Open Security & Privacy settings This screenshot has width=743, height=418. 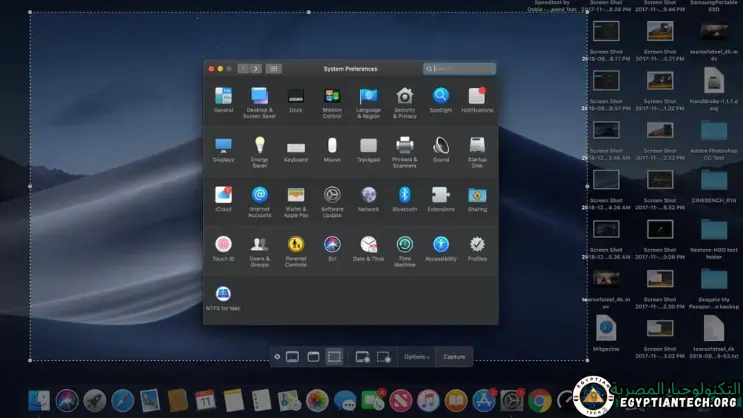[404, 97]
